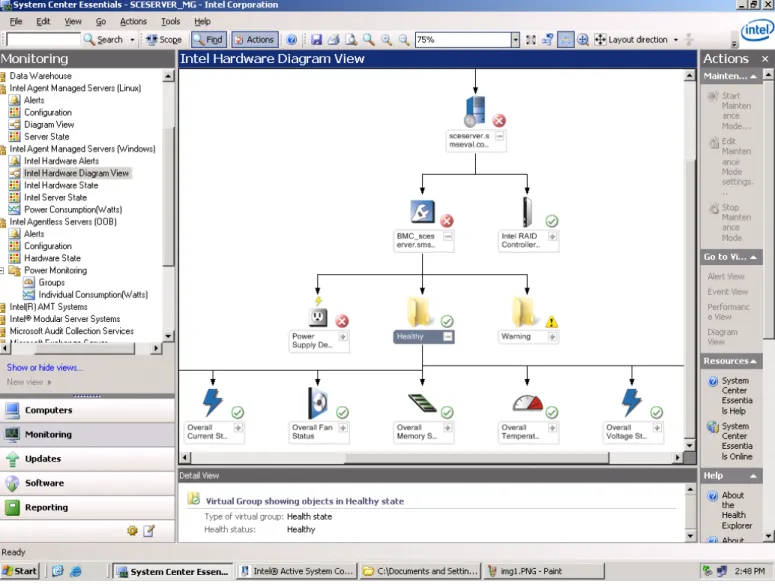775x584 pixels.
Task: Collapse the Resources actions section
Action: click(x=753, y=361)
